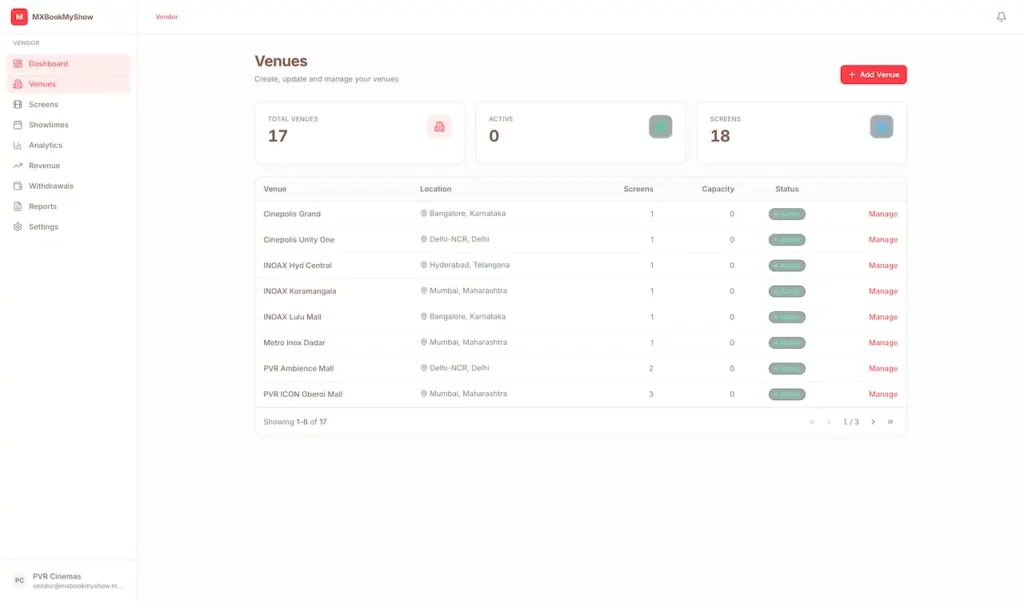Click location pin icon for INOAX Hyd Central
This screenshot has width=1024, height=601.
pyautogui.click(x=423, y=265)
